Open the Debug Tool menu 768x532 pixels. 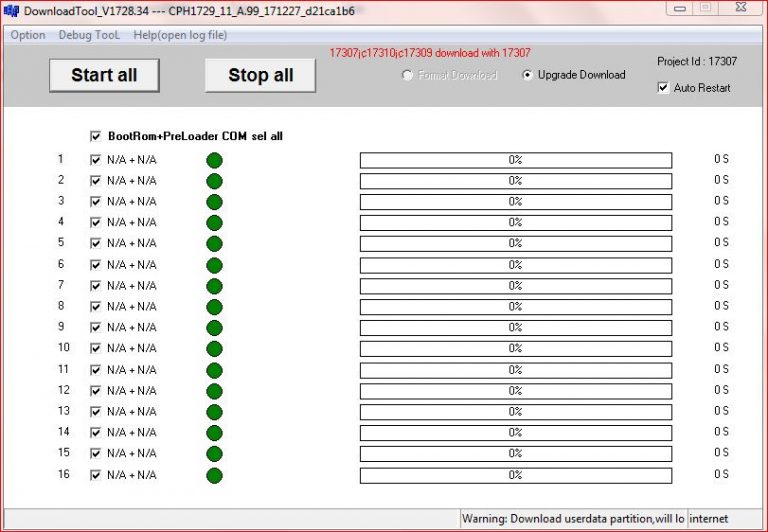pos(89,35)
